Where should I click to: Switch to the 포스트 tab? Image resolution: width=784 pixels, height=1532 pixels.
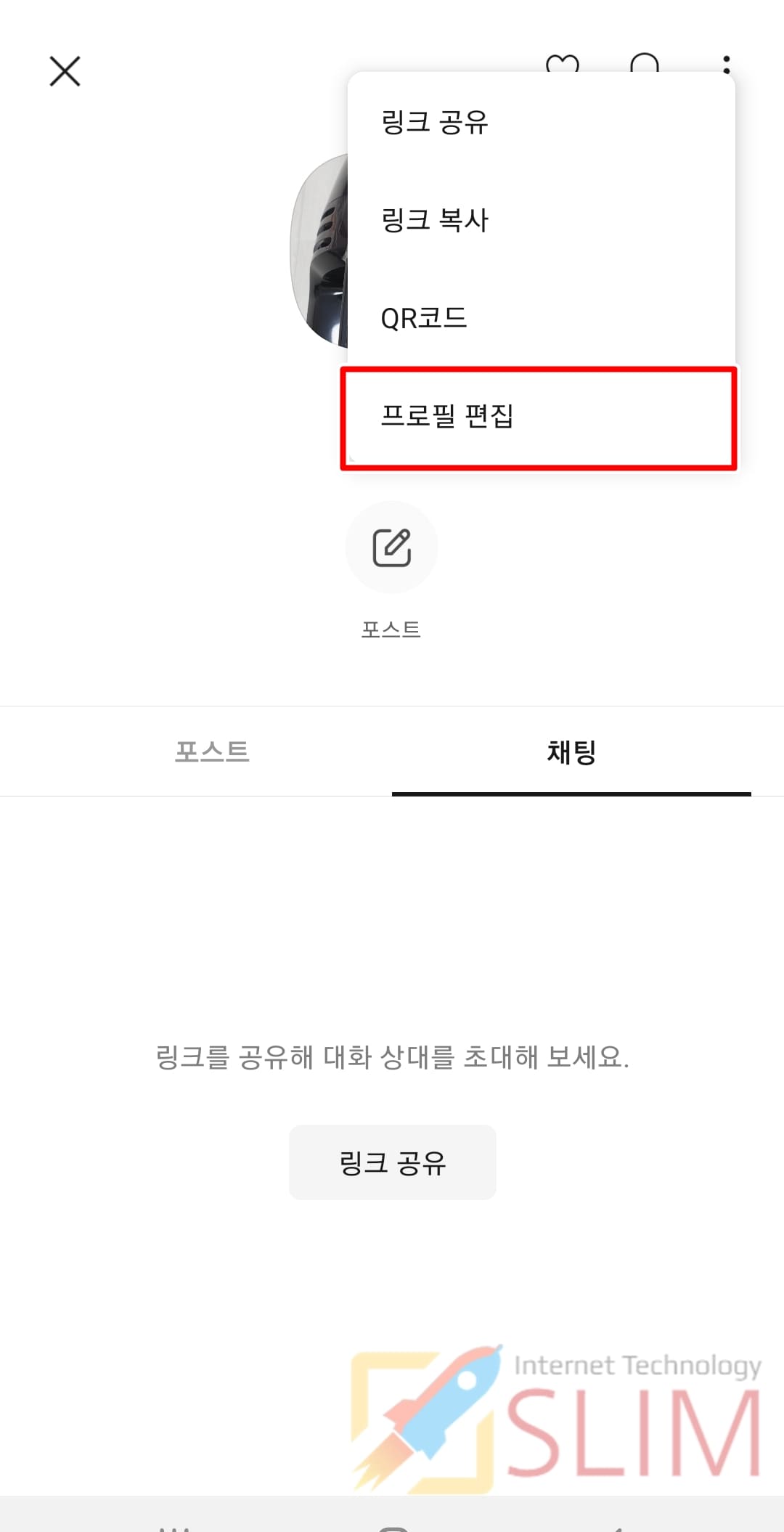click(x=212, y=751)
